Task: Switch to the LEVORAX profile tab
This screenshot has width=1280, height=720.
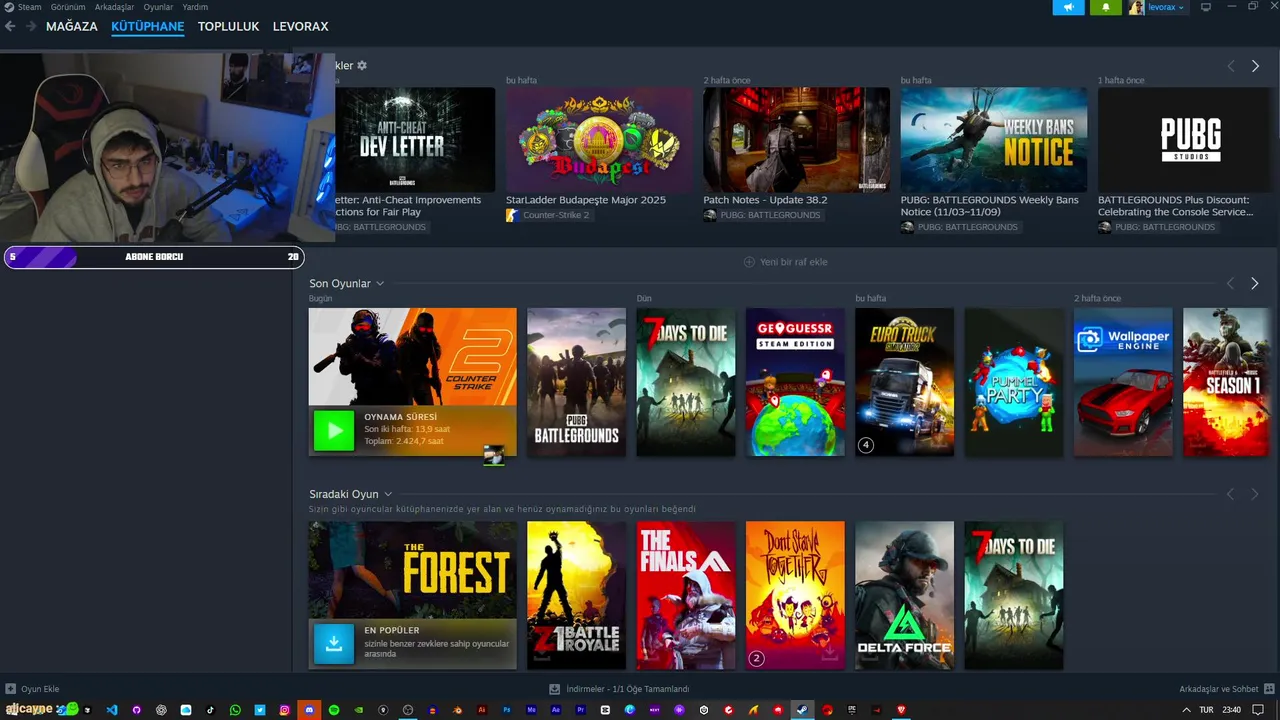Action: click(300, 27)
